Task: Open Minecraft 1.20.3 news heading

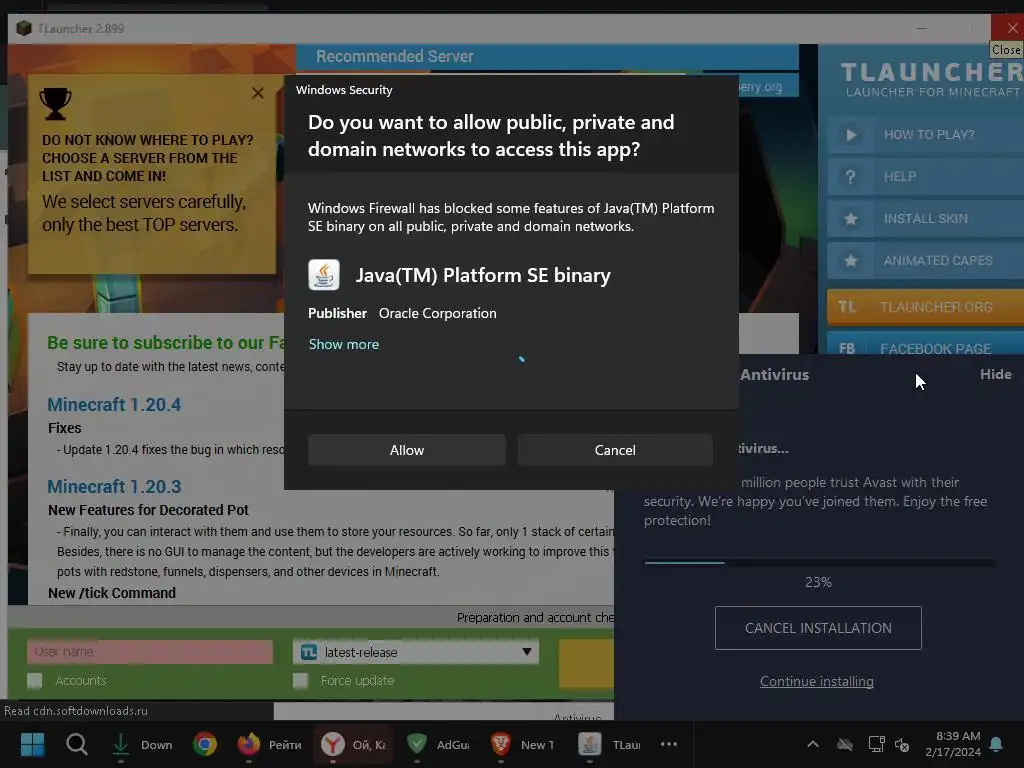Action: click(114, 487)
